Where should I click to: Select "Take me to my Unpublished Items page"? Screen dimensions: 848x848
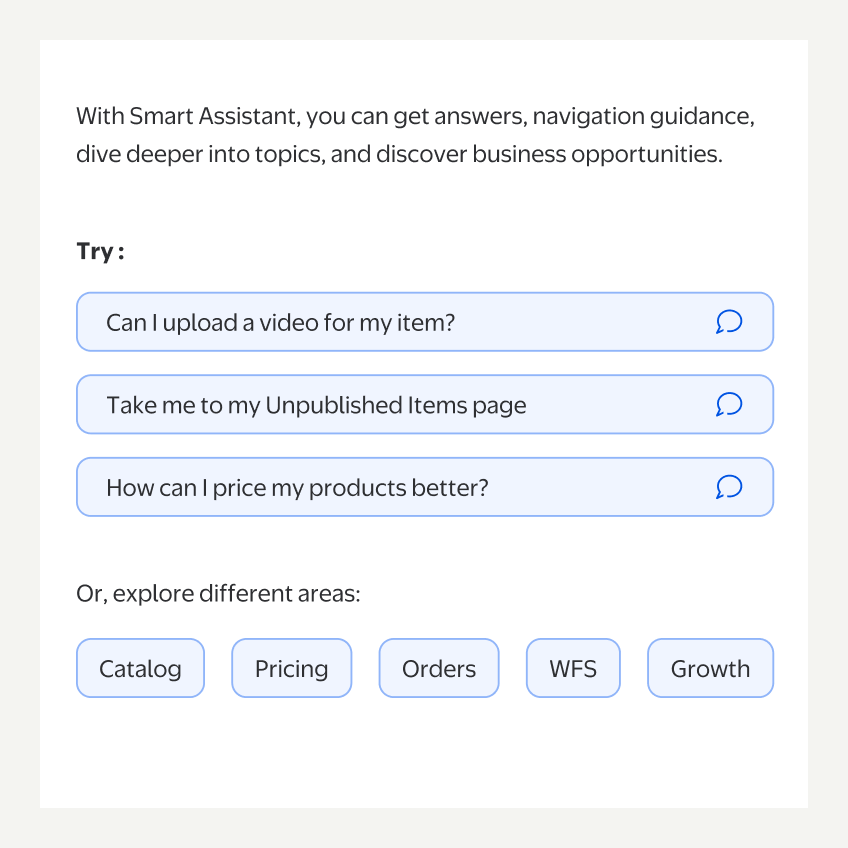coord(316,405)
